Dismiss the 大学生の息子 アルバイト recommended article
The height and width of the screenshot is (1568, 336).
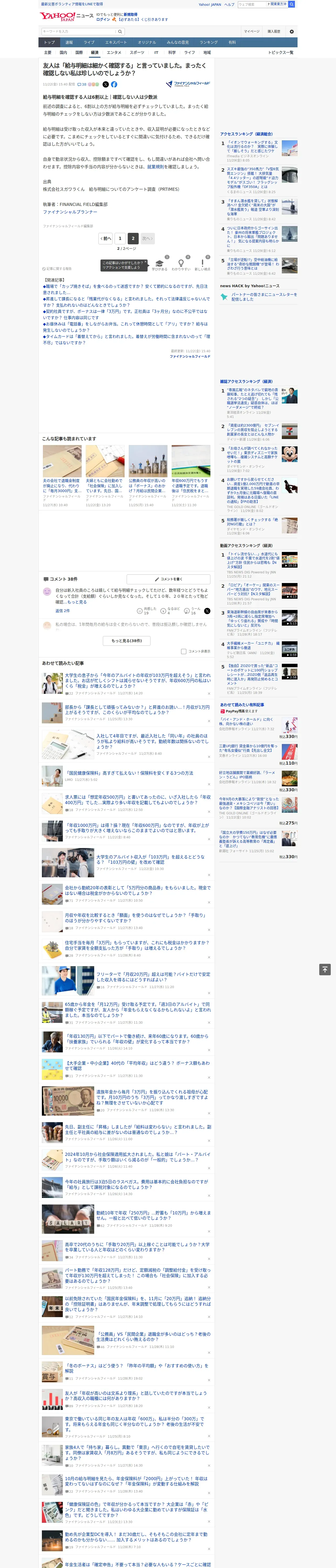209,693
